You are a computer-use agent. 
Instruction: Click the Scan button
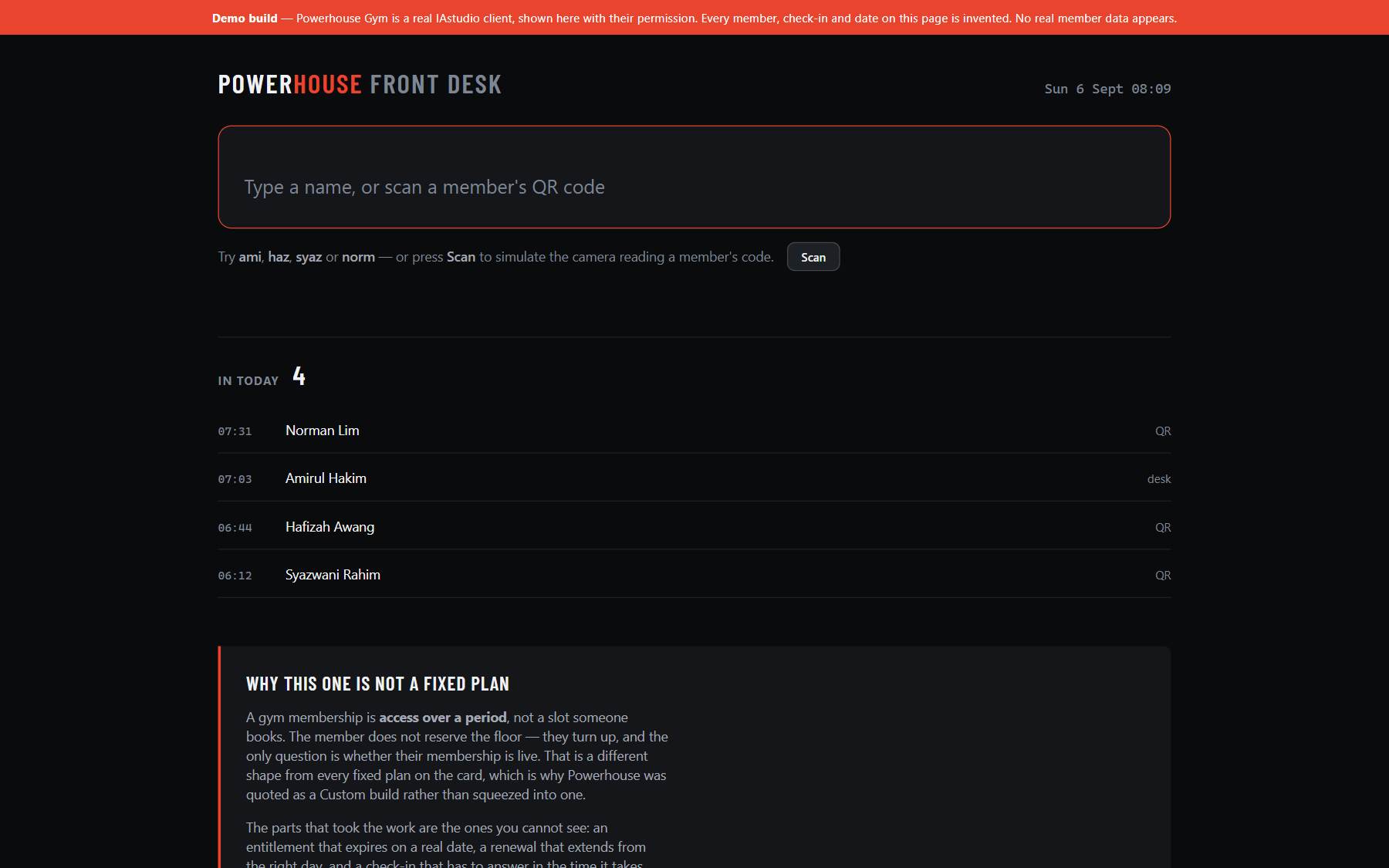pos(813,257)
